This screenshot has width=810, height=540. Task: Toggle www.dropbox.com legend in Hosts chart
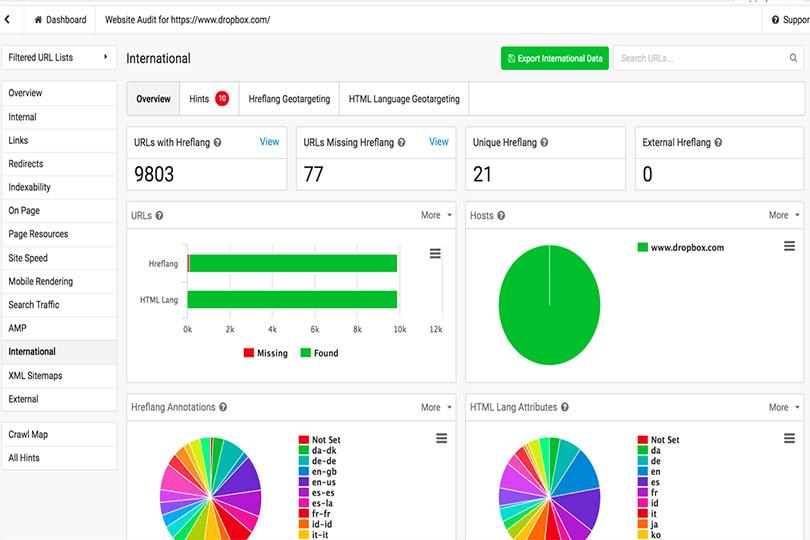coord(680,248)
